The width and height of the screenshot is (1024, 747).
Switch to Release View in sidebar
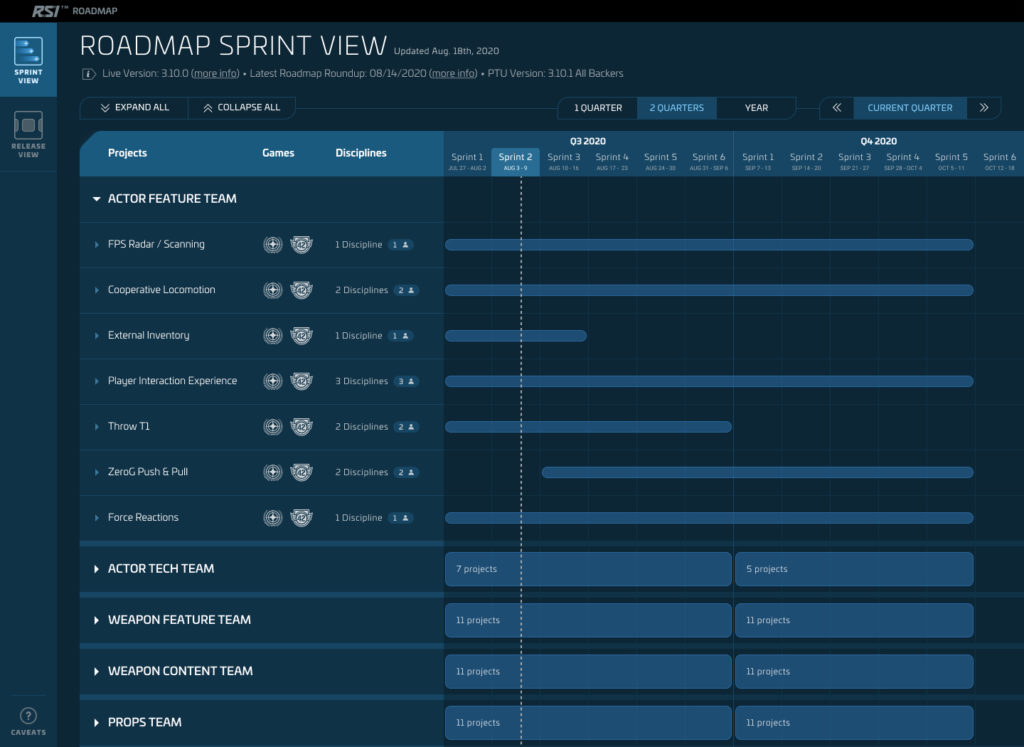pyautogui.click(x=28, y=135)
